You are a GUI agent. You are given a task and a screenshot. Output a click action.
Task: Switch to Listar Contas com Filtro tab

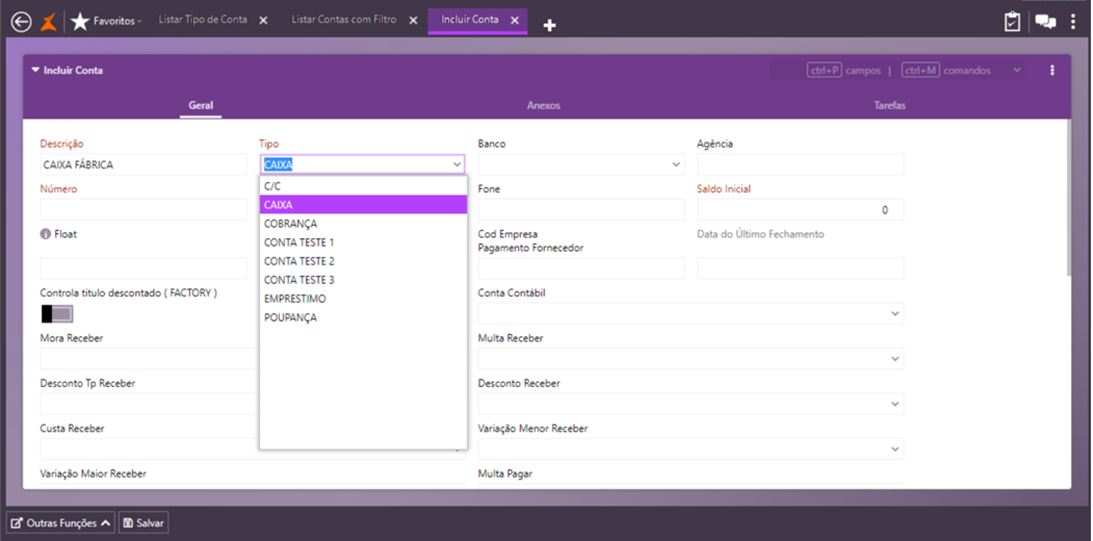point(343,20)
